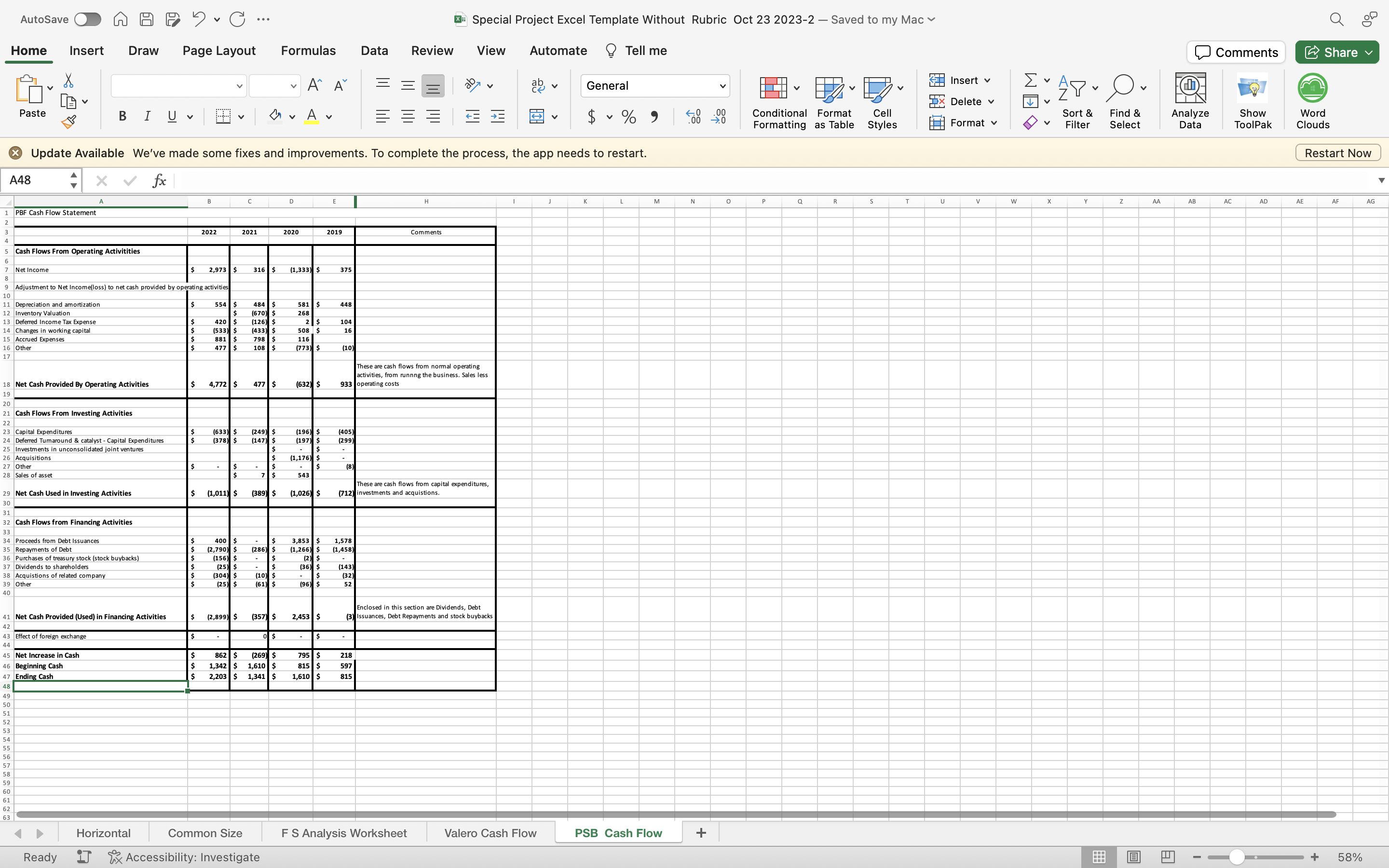The height and width of the screenshot is (868, 1389).
Task: Open the Insert ribbon tab
Action: [x=87, y=51]
